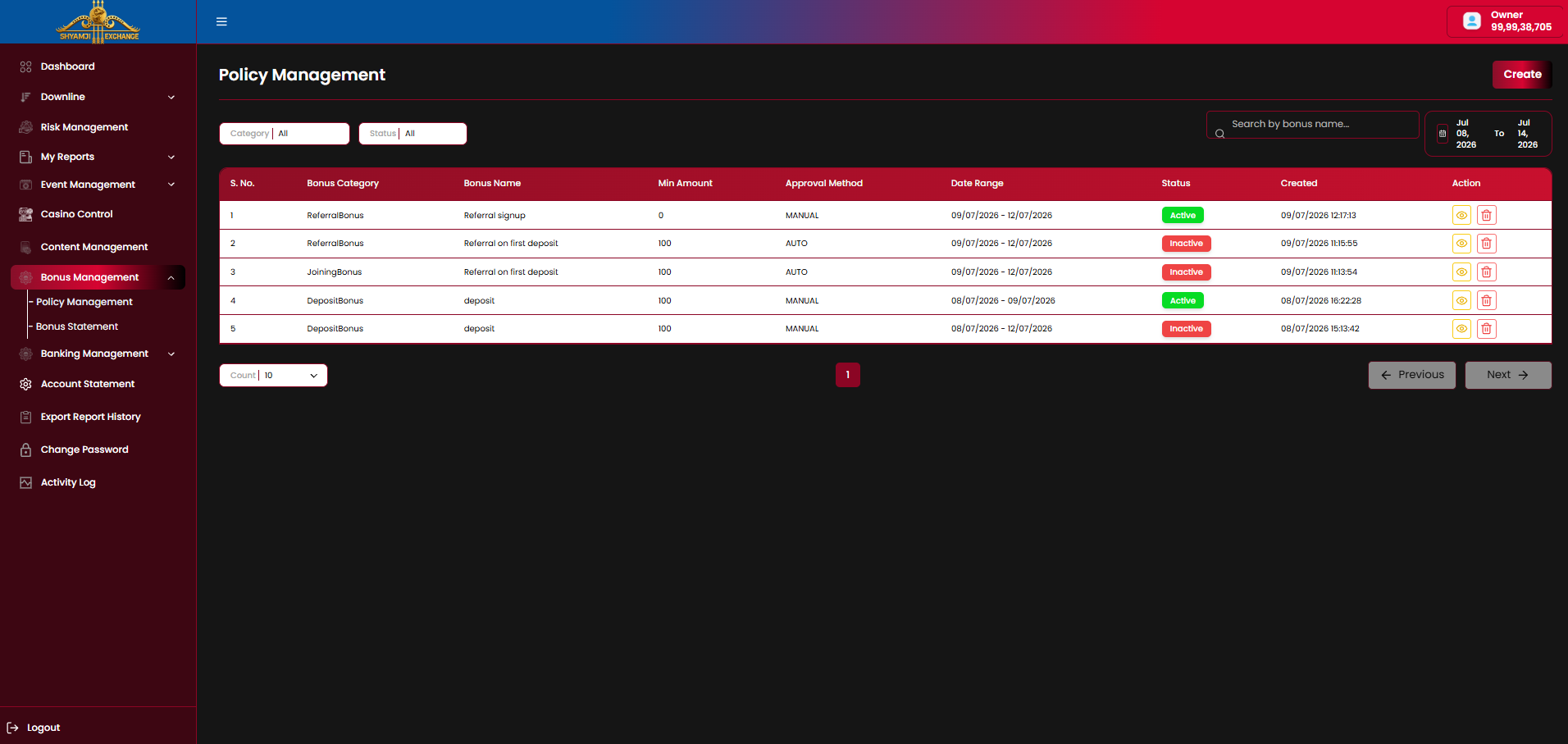Toggle the hamburger menu icon

point(221,21)
